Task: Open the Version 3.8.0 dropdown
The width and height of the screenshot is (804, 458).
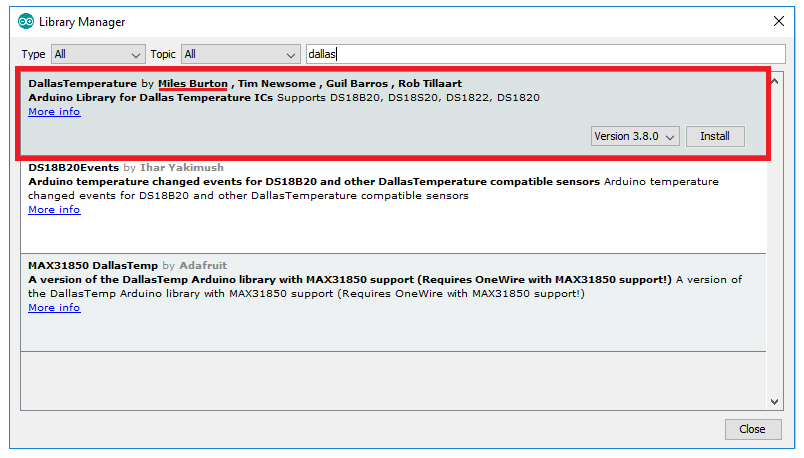Action: coord(635,136)
